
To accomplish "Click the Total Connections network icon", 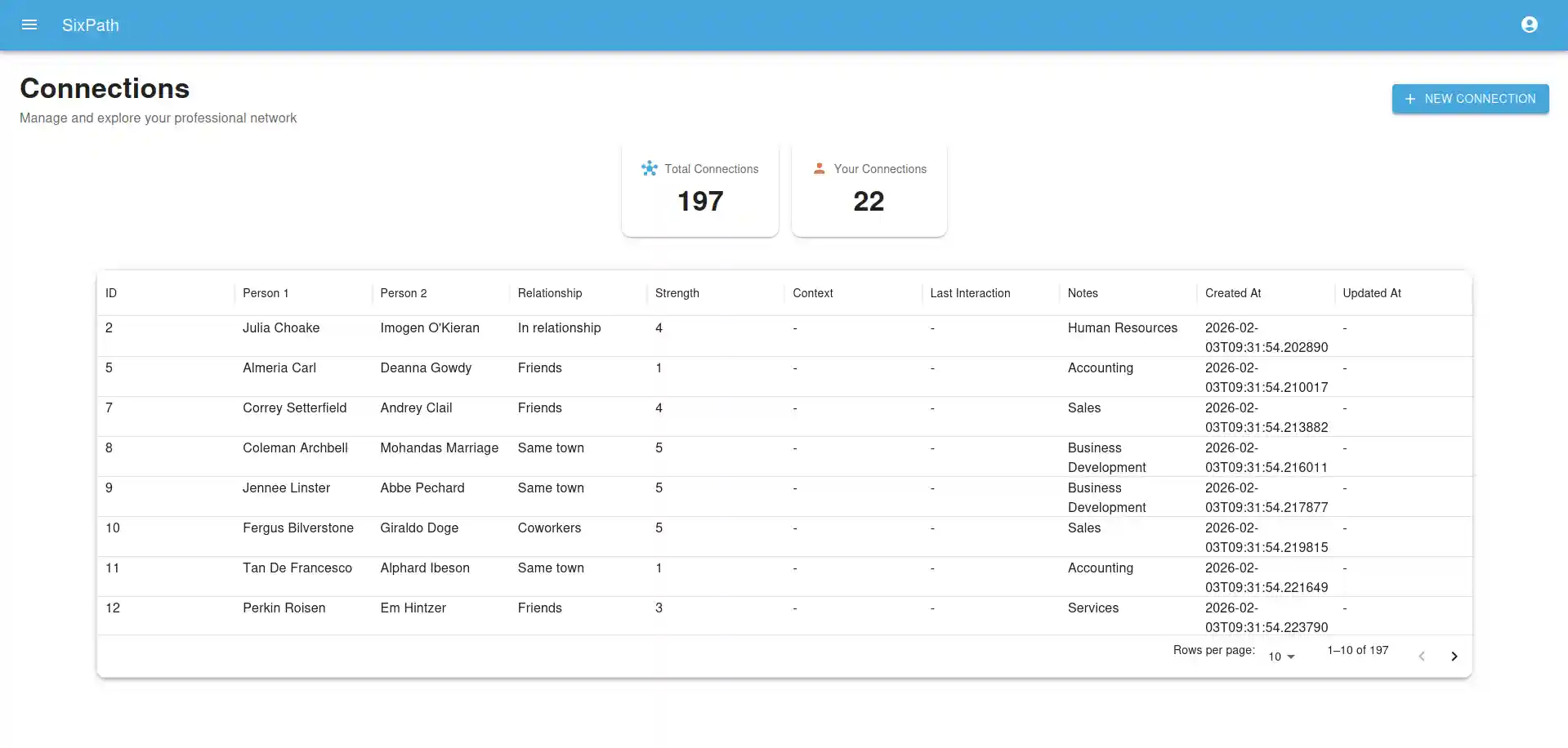I will pyautogui.click(x=650, y=168).
